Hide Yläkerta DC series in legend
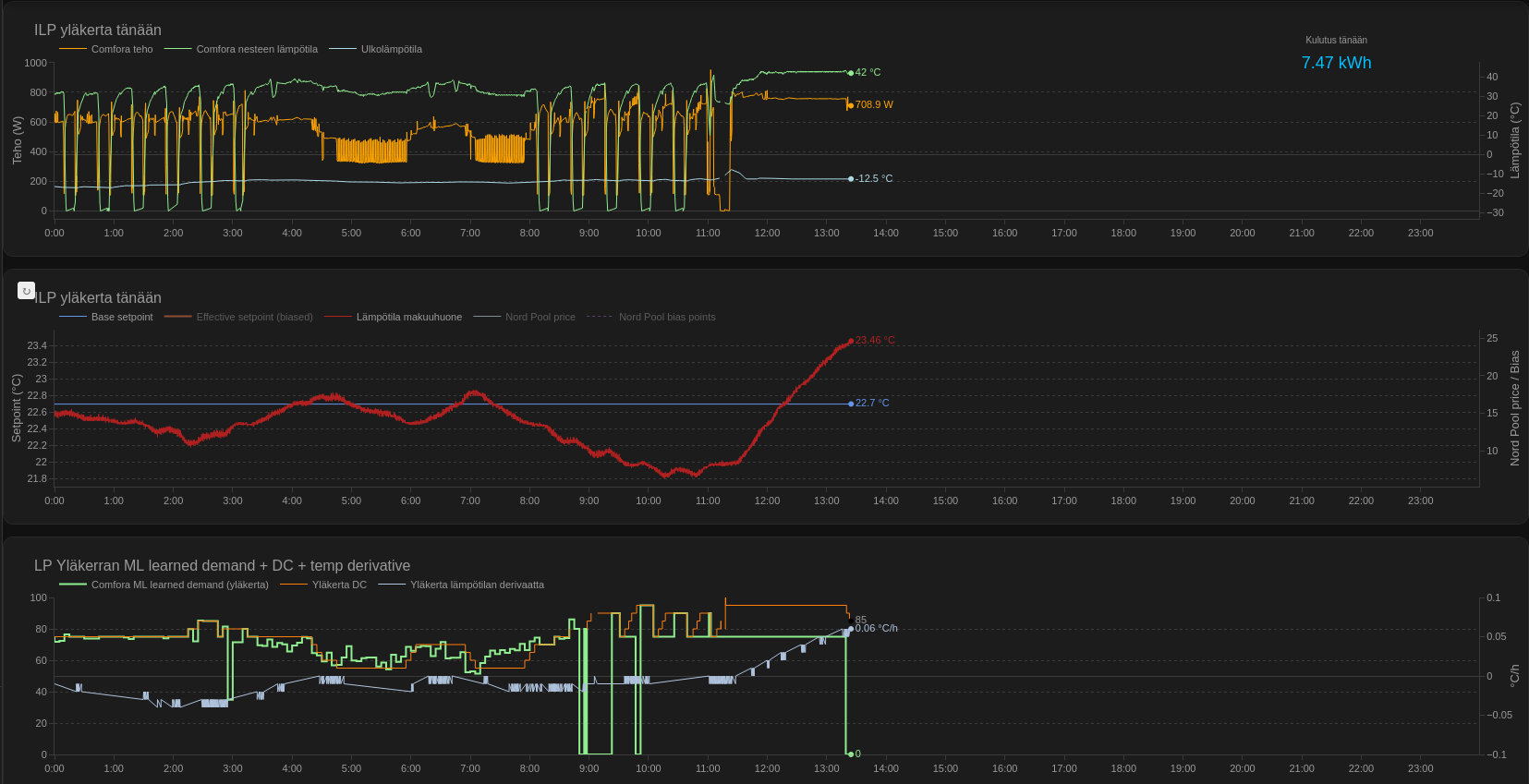 338,585
